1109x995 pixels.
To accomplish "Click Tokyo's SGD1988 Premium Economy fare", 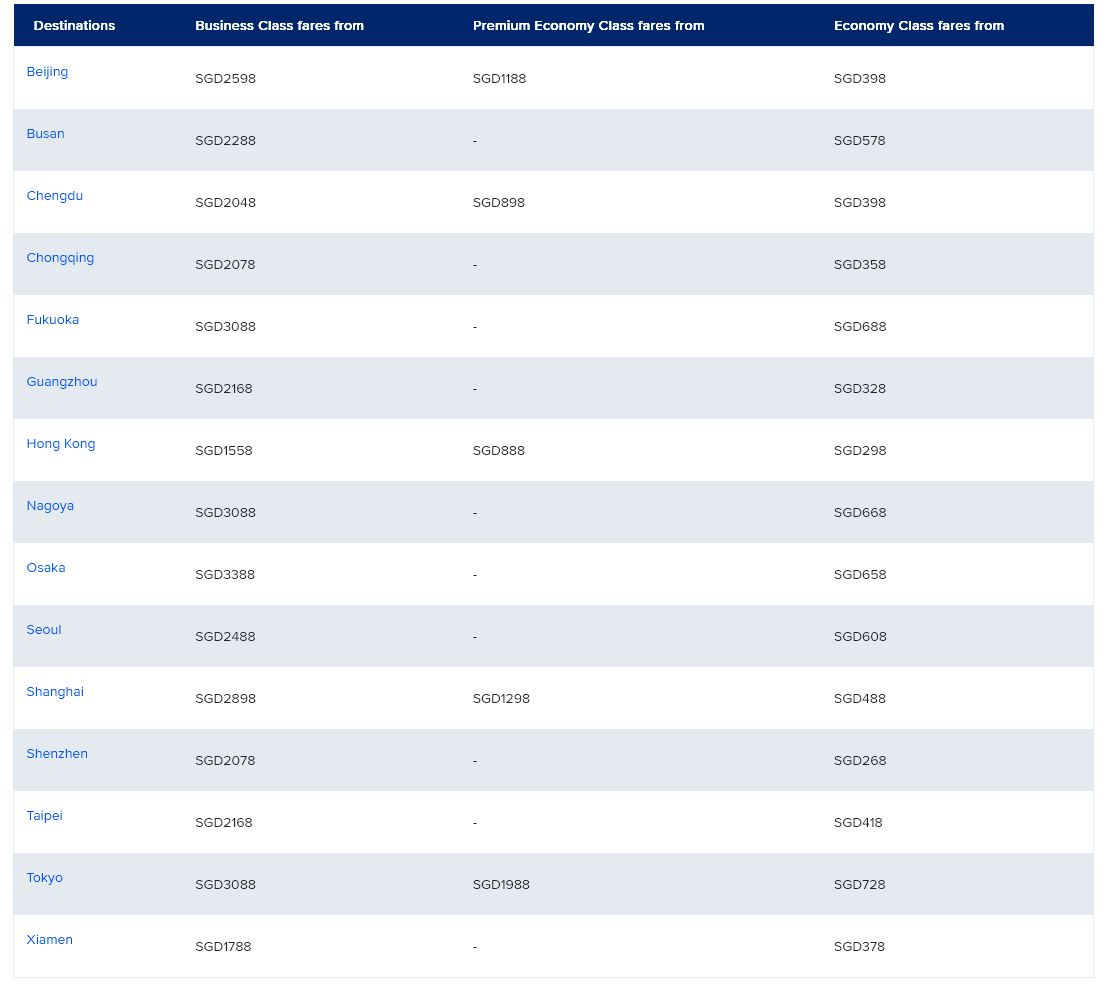I will [x=501, y=885].
